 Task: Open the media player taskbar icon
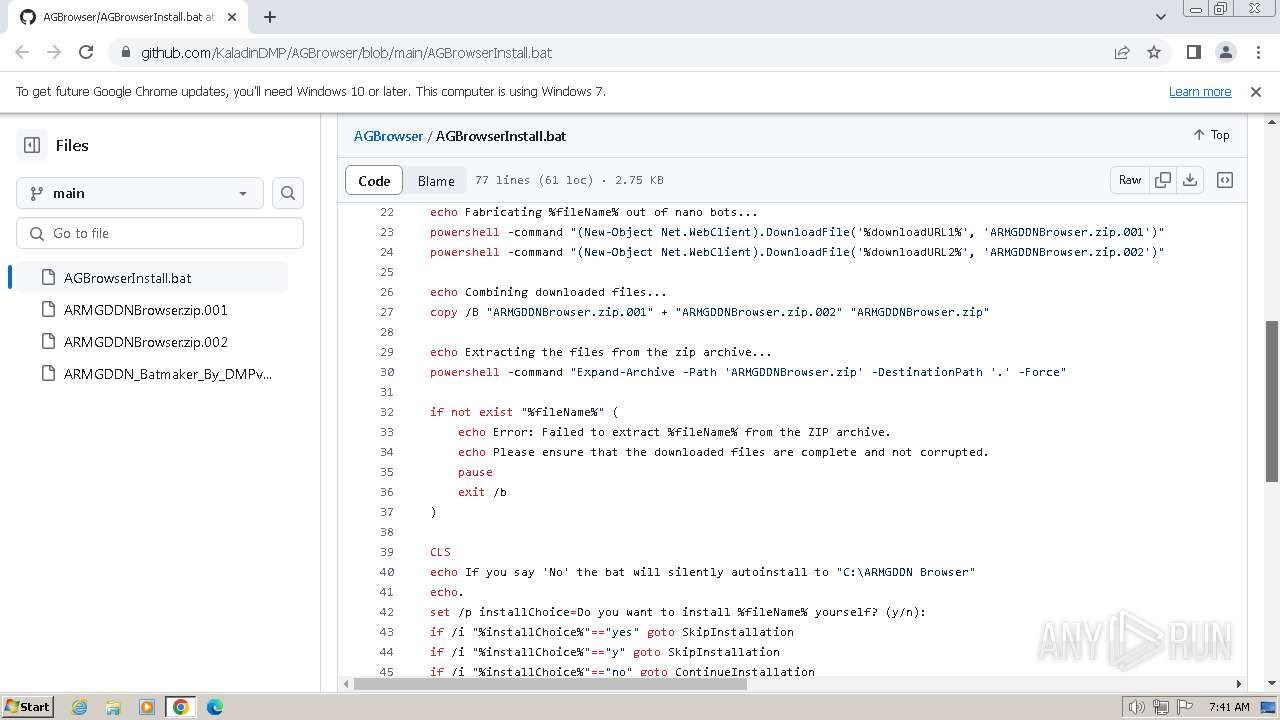(147, 707)
